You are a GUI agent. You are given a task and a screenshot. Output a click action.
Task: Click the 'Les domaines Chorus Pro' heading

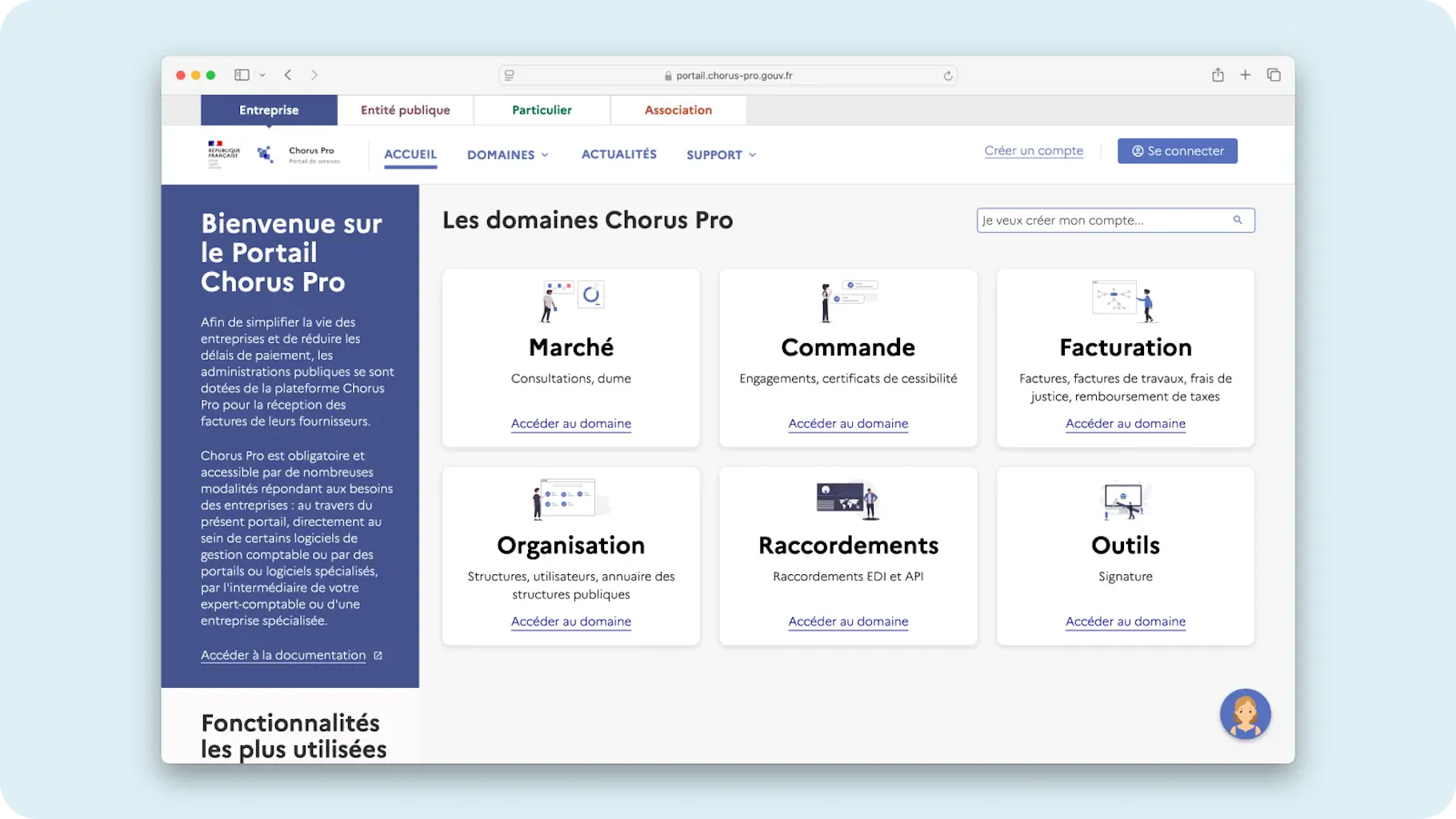coord(588,220)
